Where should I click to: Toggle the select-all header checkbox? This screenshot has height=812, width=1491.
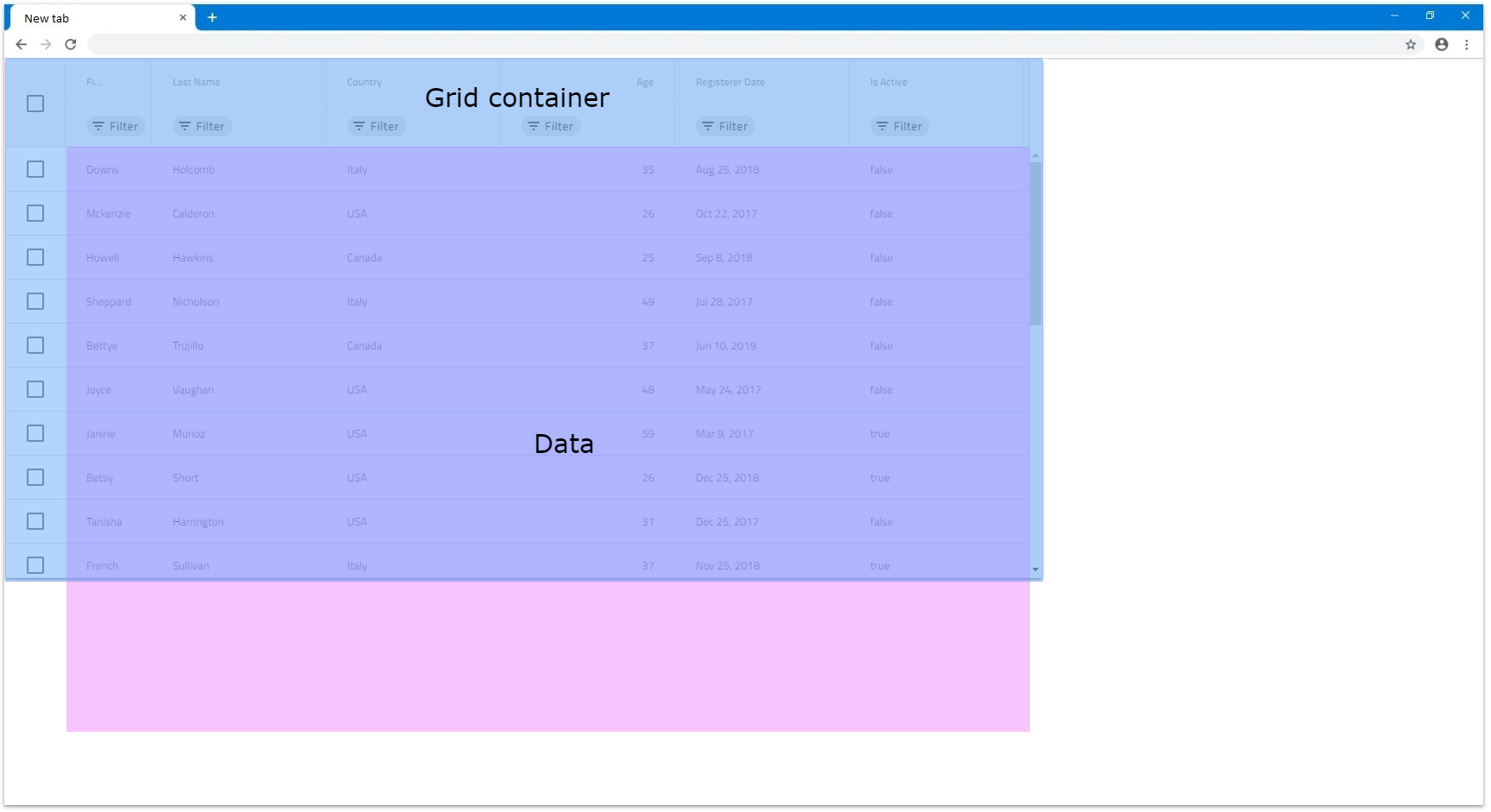coord(35,104)
